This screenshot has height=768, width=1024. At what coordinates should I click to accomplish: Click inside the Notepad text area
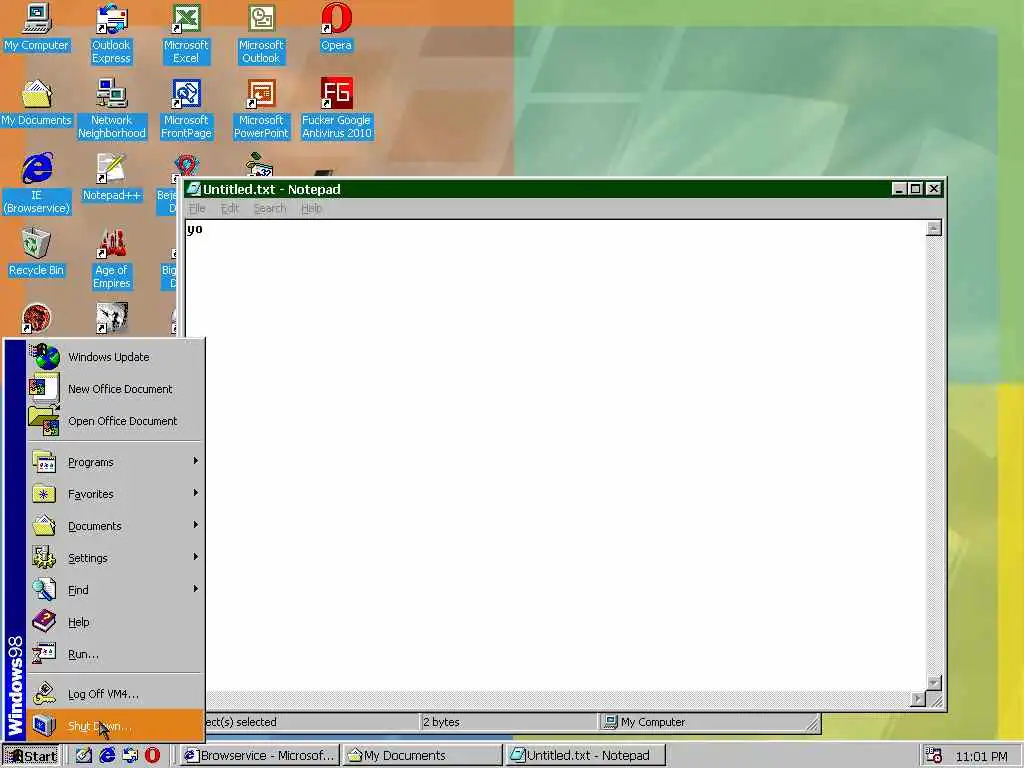tap(555, 455)
